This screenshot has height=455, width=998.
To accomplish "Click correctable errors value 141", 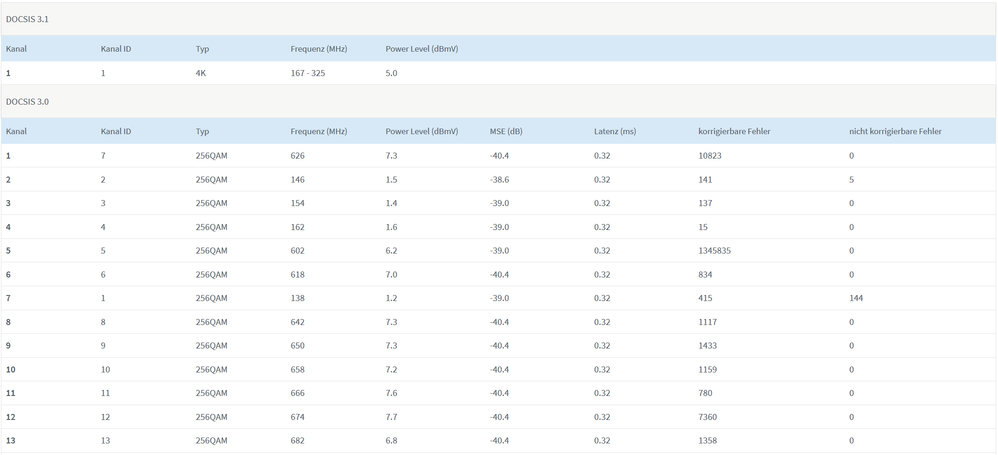I will (705, 180).
